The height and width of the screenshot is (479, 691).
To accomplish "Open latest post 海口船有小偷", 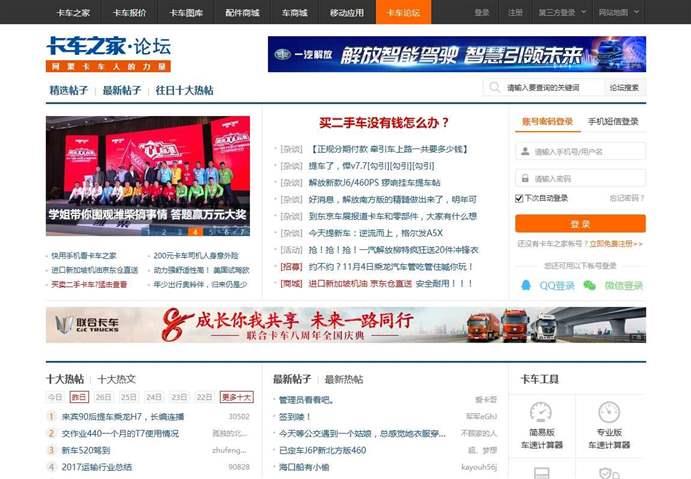I will tap(304, 467).
